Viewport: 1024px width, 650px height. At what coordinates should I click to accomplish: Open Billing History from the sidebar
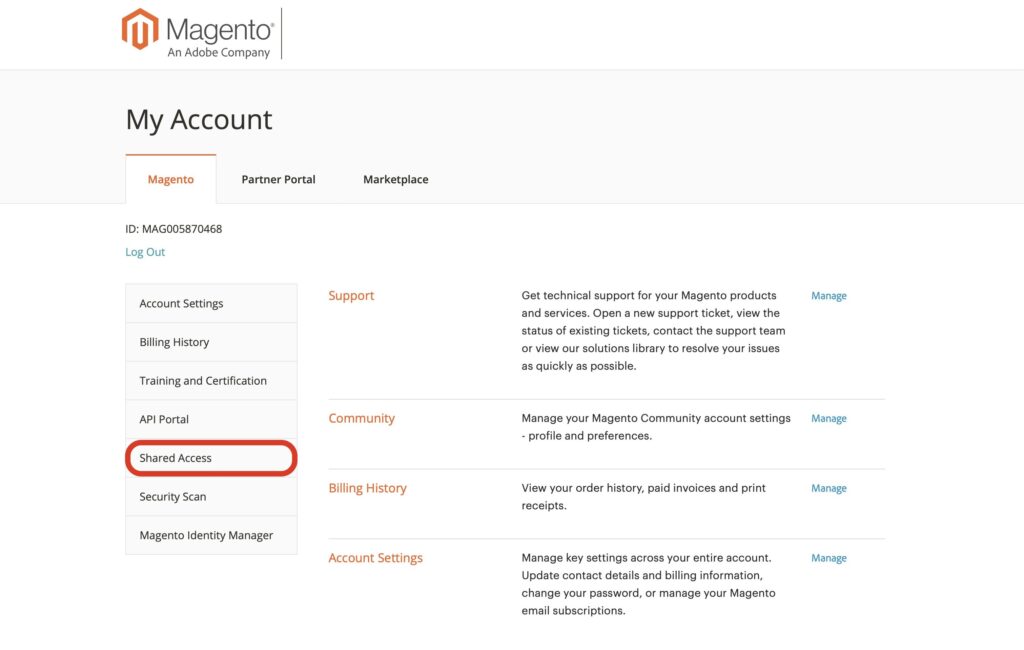click(x=174, y=341)
